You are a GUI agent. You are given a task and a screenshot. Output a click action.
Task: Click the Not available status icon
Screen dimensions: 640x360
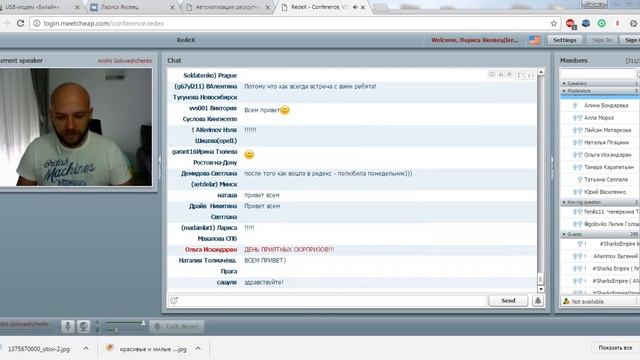[x=566, y=301]
